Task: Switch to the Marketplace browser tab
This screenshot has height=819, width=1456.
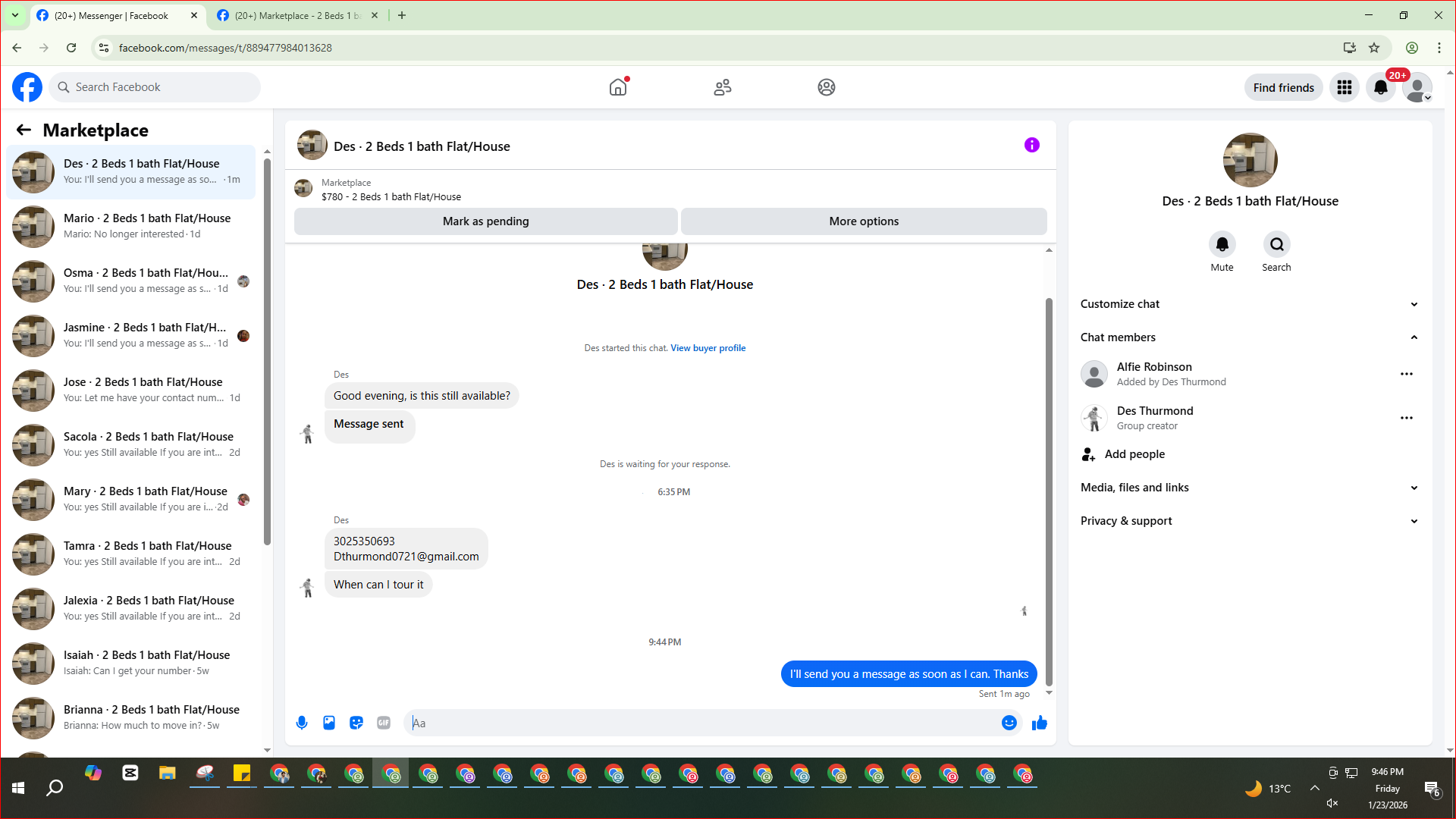Action: pyautogui.click(x=296, y=15)
